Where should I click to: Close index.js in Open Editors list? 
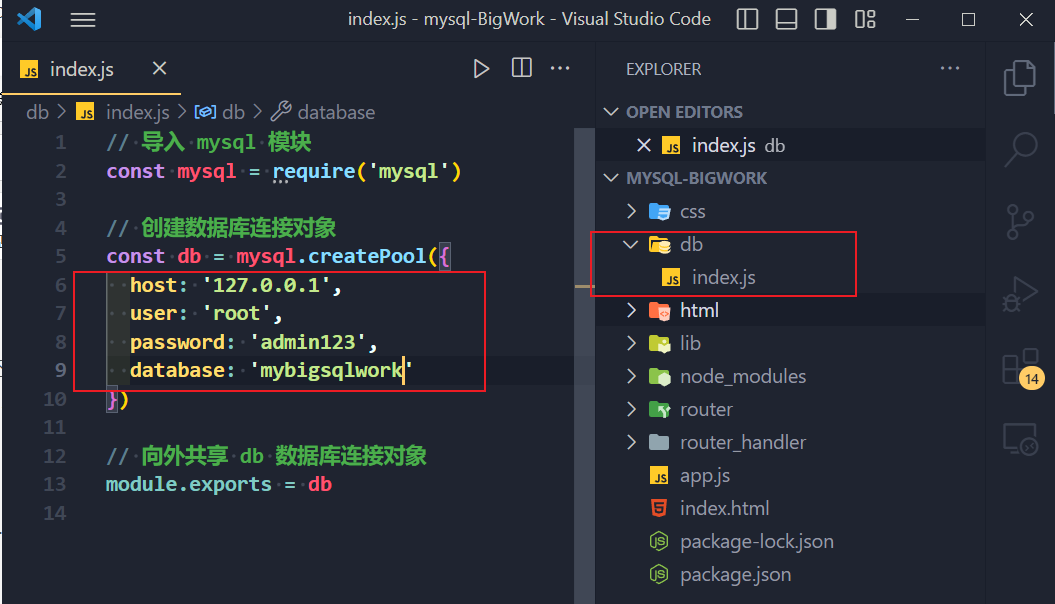point(643,145)
